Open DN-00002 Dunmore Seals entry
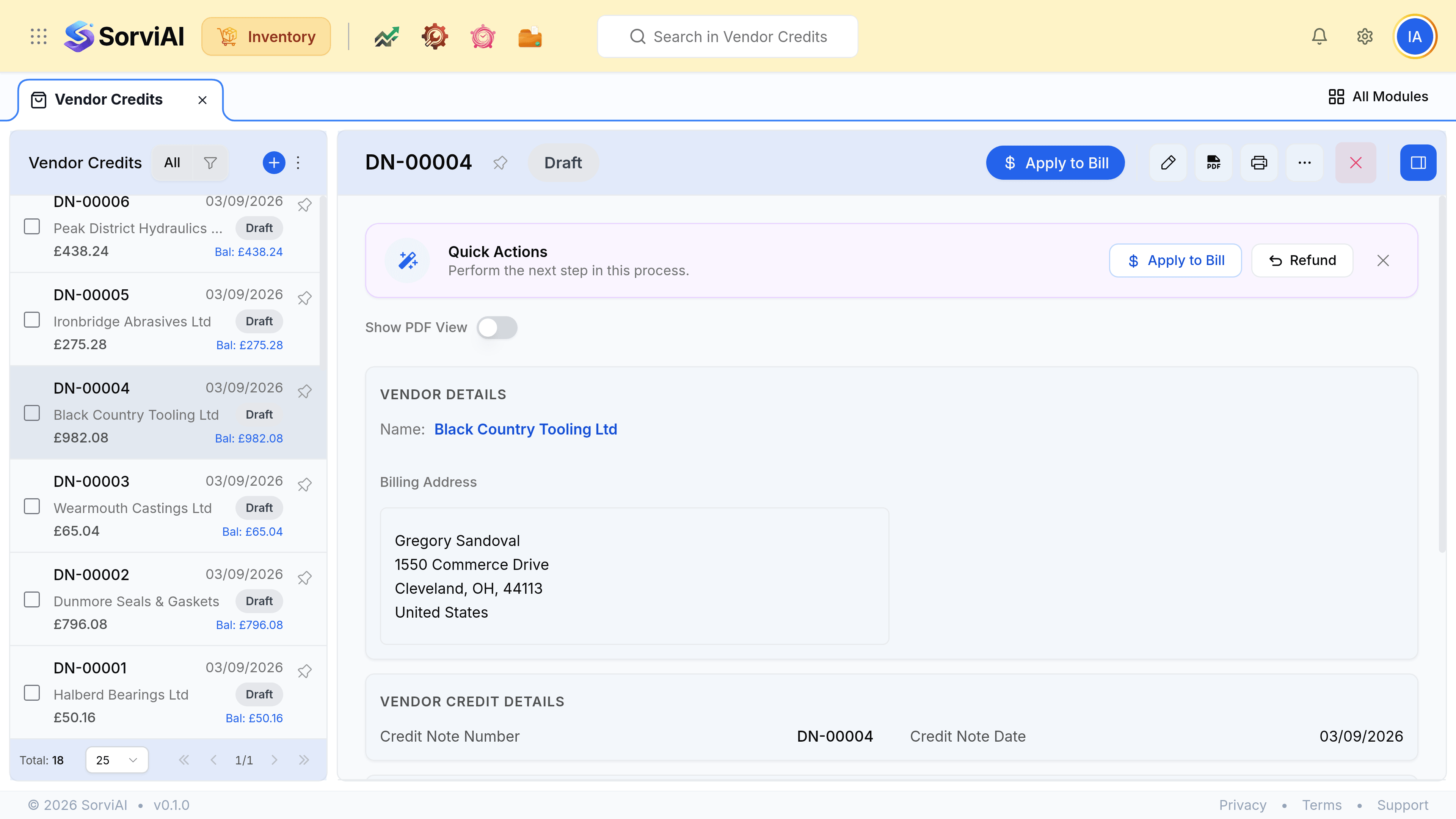Screen dimensions: 1456x819 [168, 599]
